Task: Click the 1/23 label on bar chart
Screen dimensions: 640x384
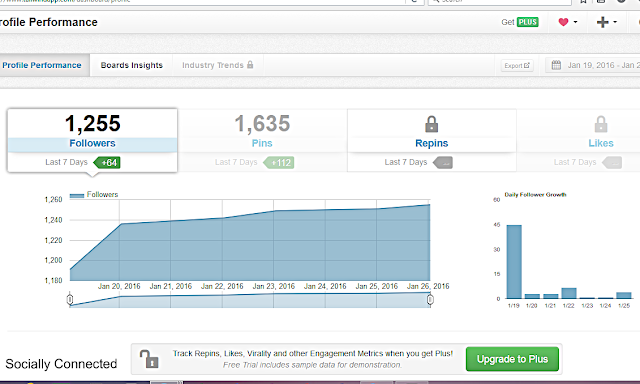Action: 587,306
